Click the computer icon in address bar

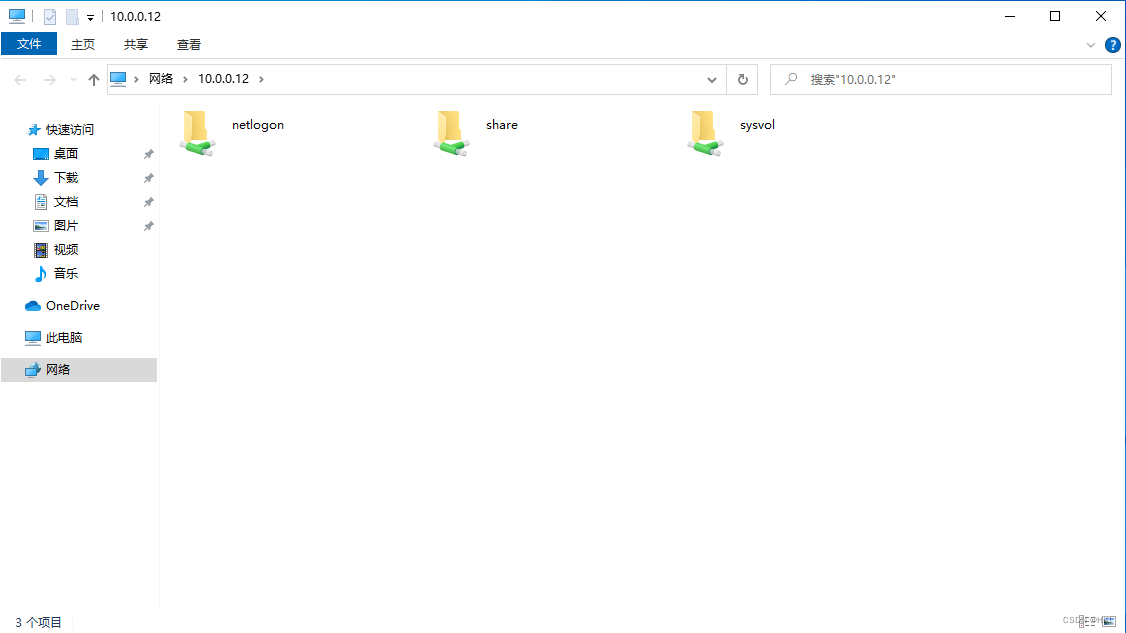118,79
